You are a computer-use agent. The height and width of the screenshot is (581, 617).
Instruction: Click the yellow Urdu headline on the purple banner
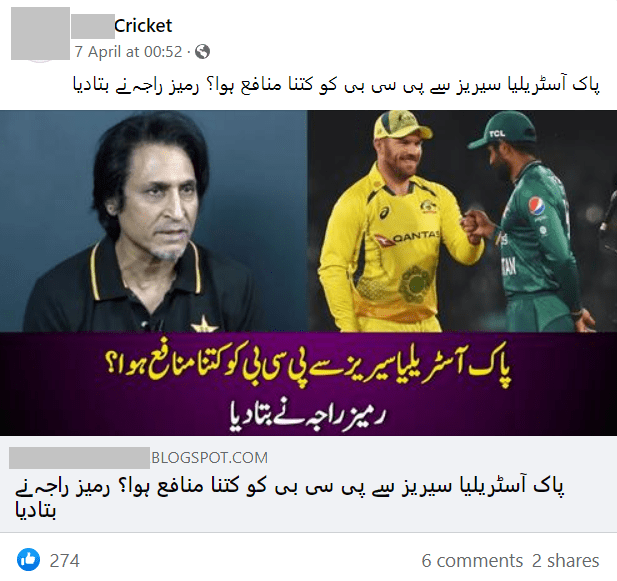pyautogui.click(x=309, y=367)
